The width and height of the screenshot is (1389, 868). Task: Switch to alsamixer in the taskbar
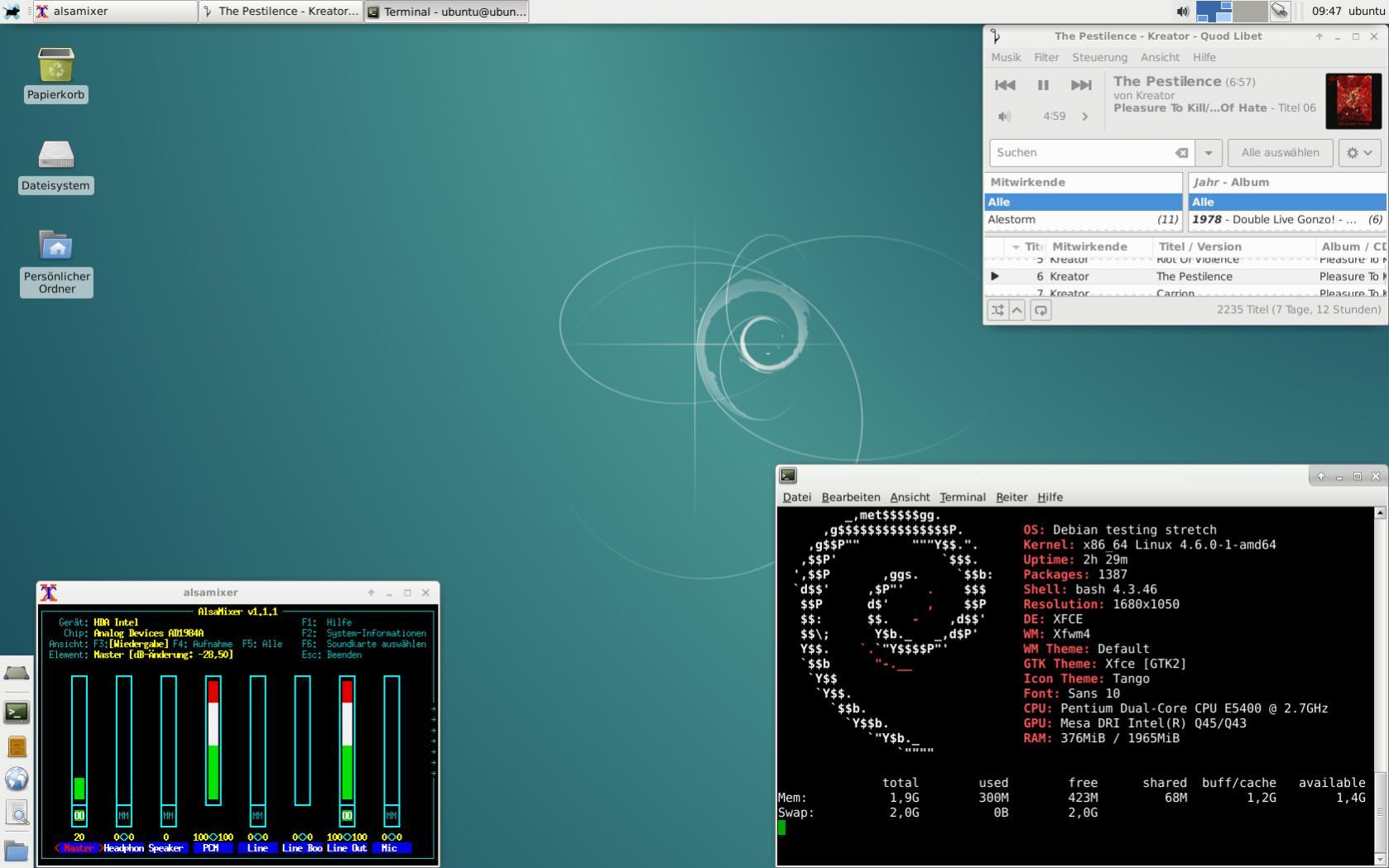click(115, 12)
